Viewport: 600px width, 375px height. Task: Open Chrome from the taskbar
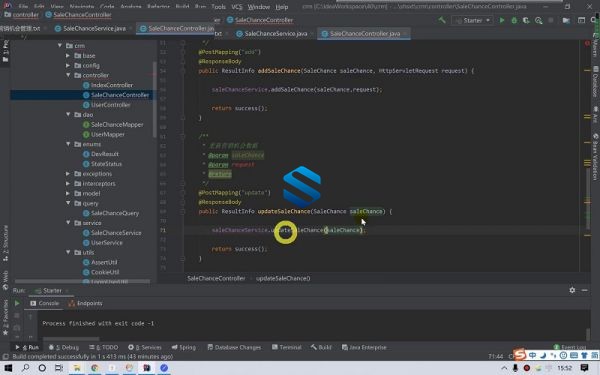[95, 368]
